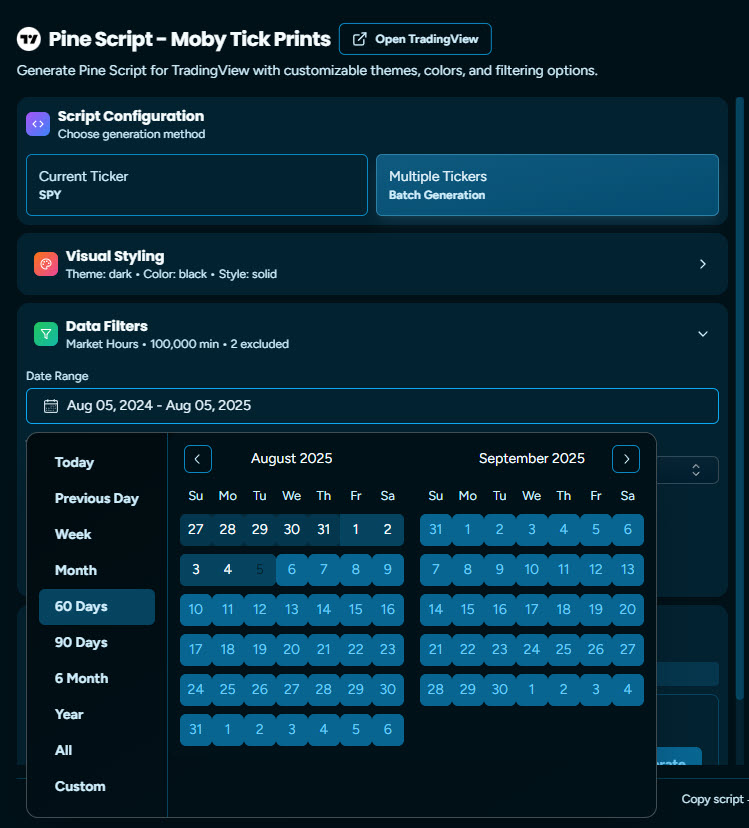The image size is (749, 828).
Task: Select August 6 in the calendar
Action: [292, 569]
